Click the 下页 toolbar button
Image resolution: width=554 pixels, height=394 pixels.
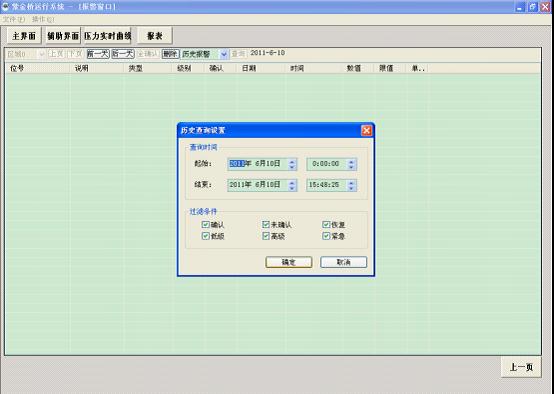coord(75,54)
